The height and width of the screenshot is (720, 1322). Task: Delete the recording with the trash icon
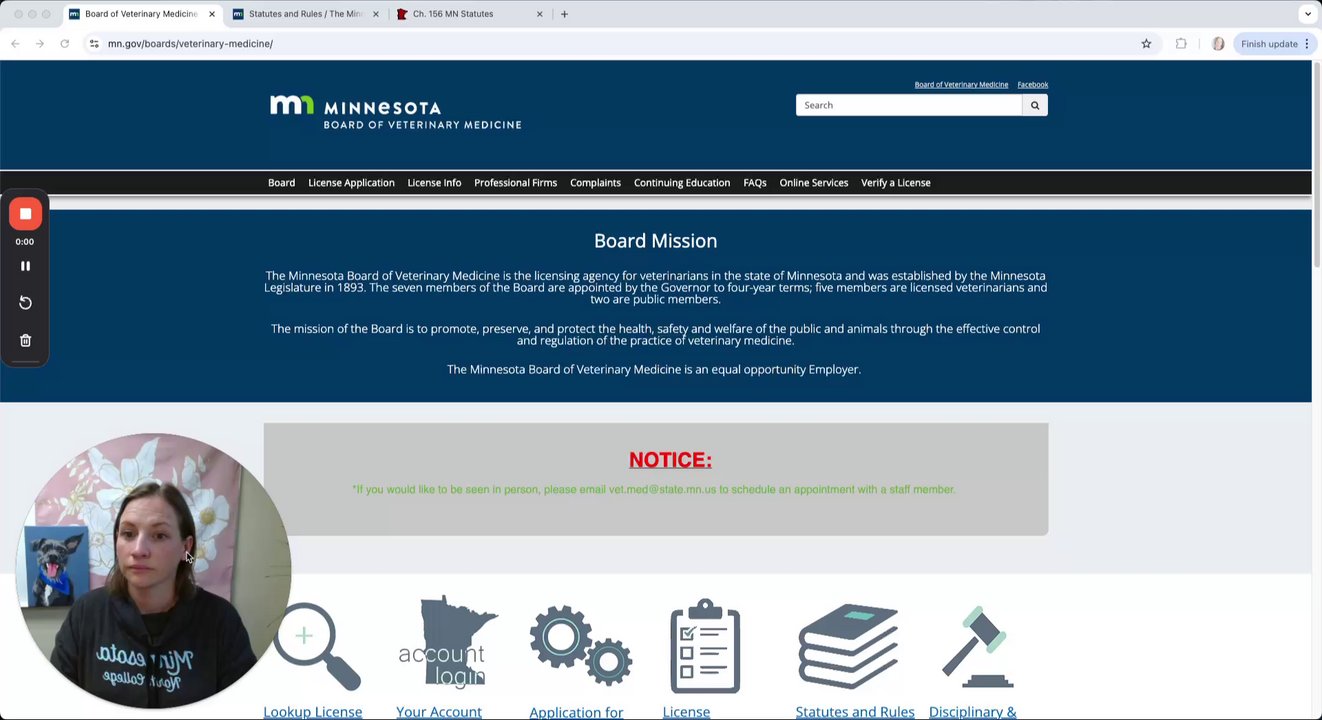pos(25,340)
